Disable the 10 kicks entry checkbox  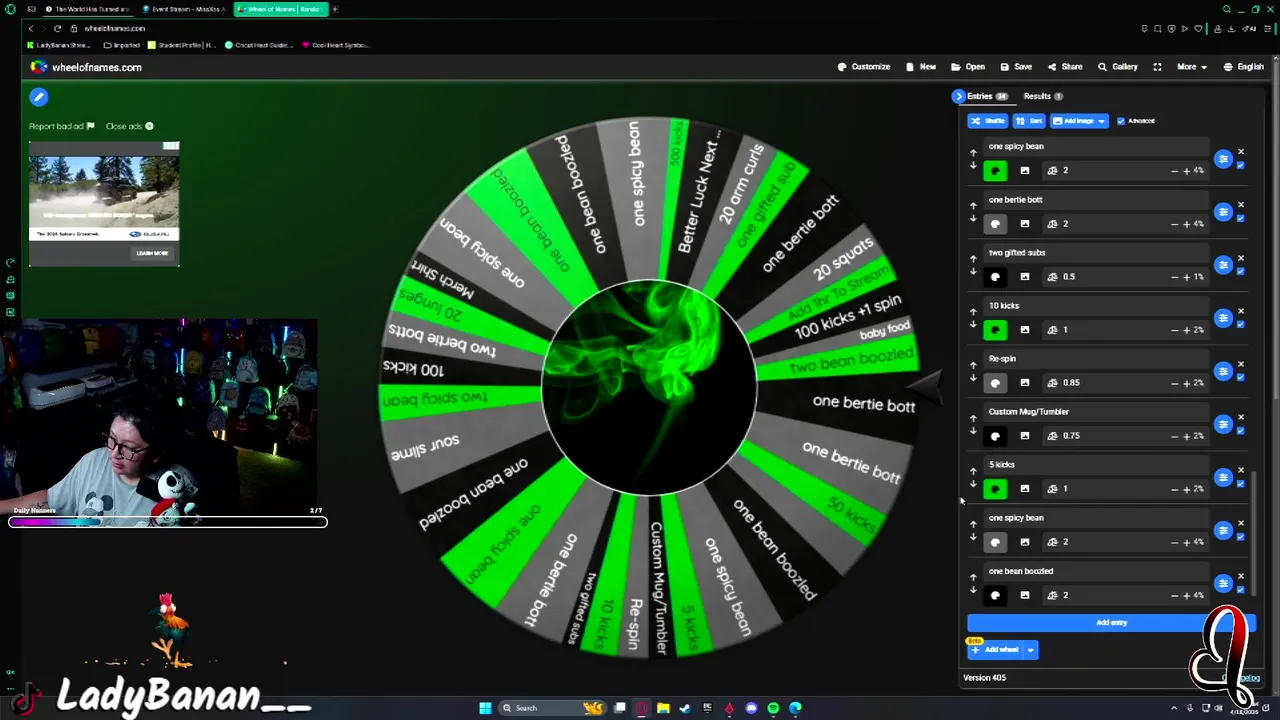[1241, 324]
